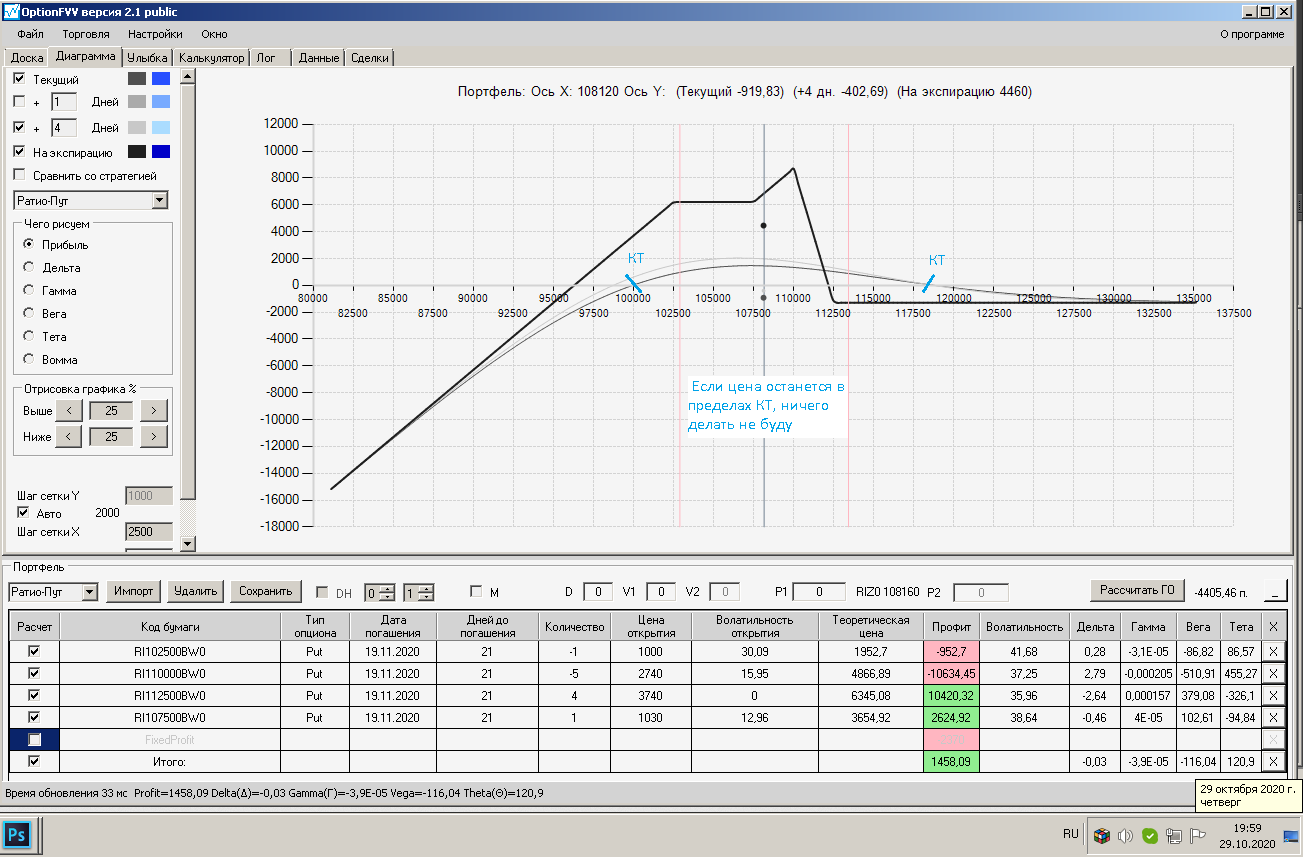Uncheck the Расчет box for RI112500BW0

point(35,695)
